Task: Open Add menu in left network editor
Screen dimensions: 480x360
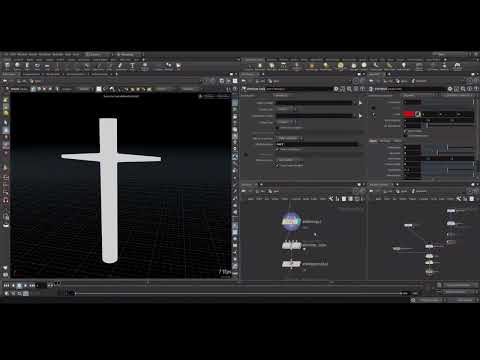Action: [251, 199]
